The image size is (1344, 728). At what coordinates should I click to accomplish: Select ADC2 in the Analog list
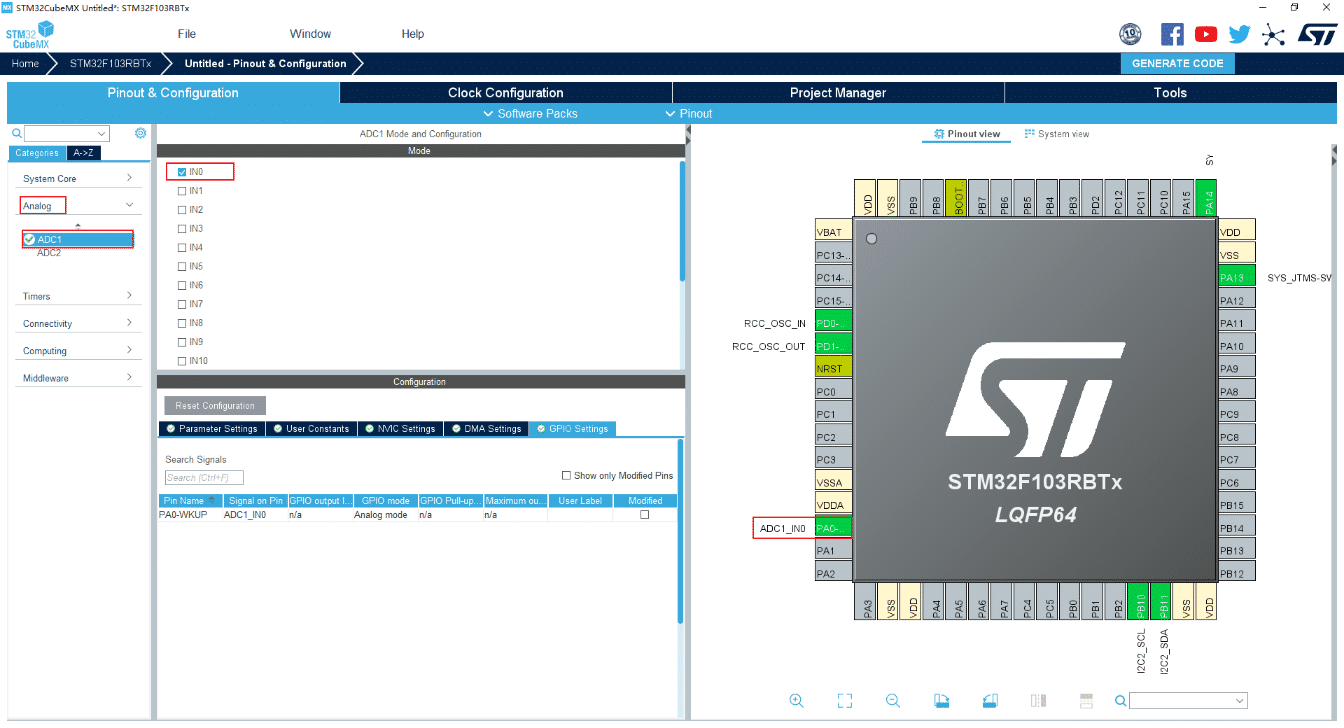(x=49, y=253)
